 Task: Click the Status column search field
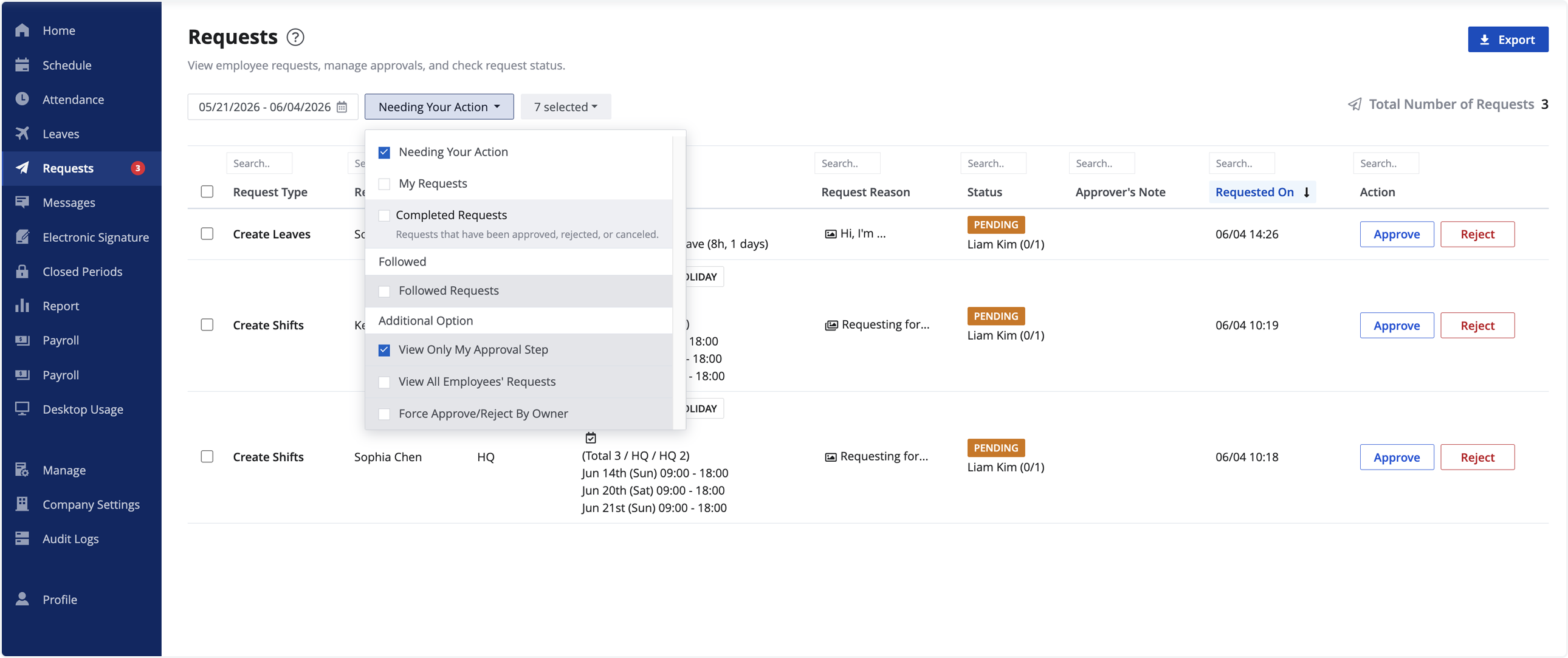click(x=994, y=163)
